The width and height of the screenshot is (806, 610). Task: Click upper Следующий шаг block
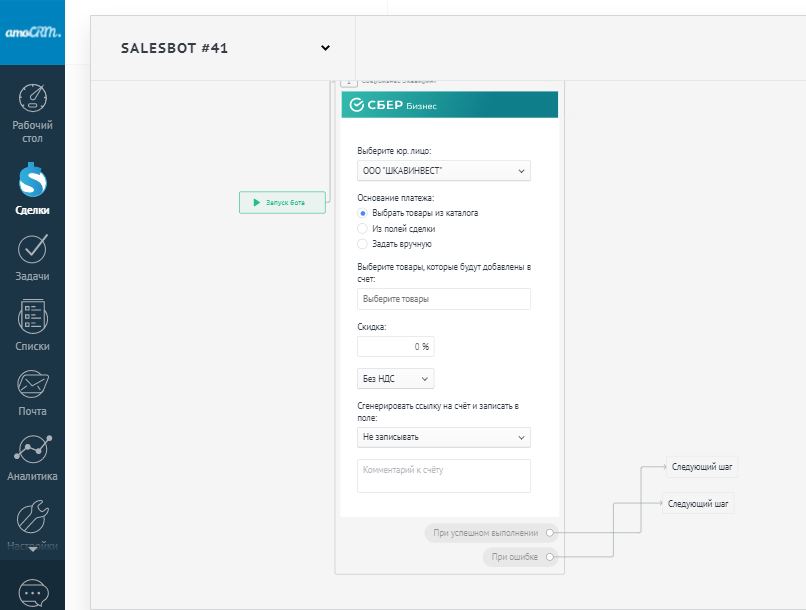(702, 467)
